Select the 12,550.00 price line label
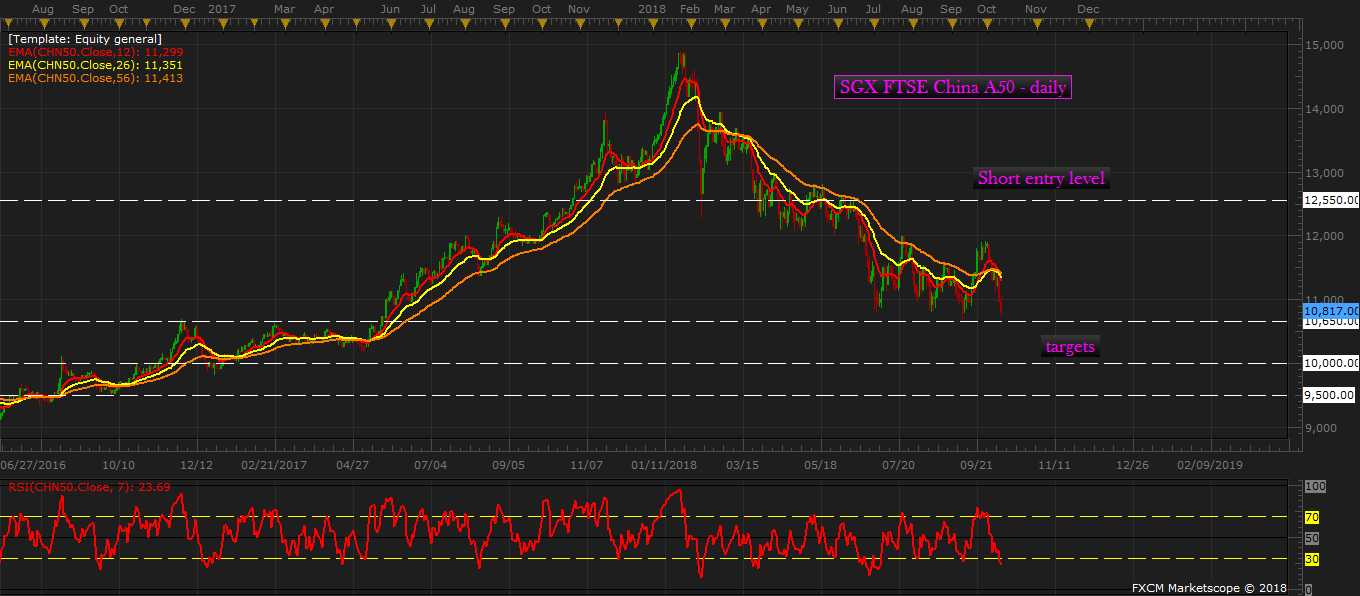The height and width of the screenshot is (596, 1360). 1330,200
